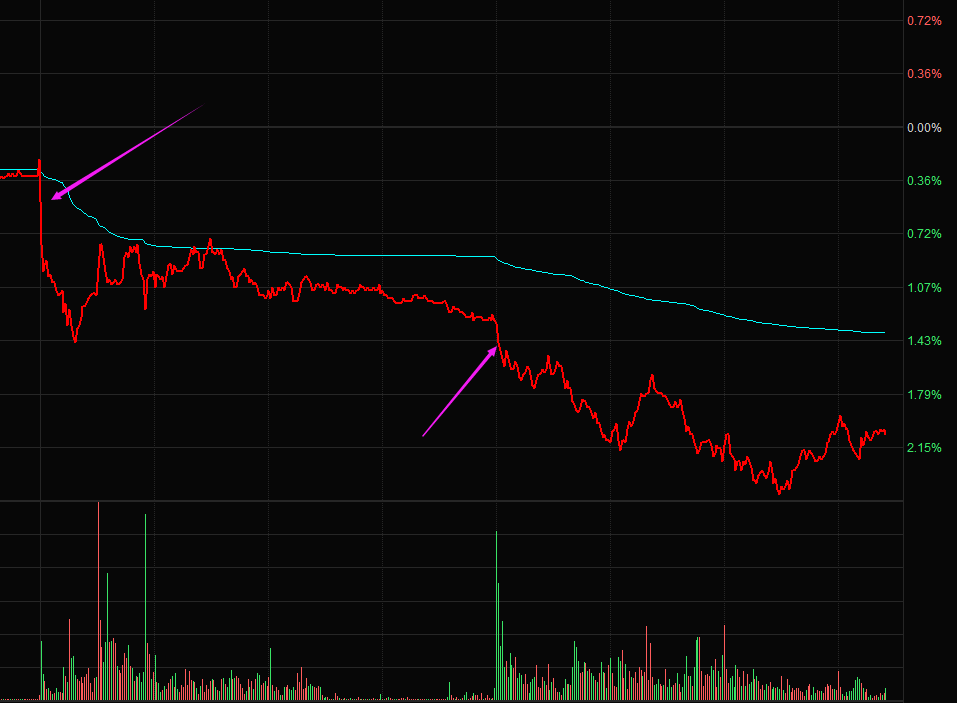This screenshot has width=957, height=703.
Task: Select the 0.00% baseline axis label
Action: (924, 128)
